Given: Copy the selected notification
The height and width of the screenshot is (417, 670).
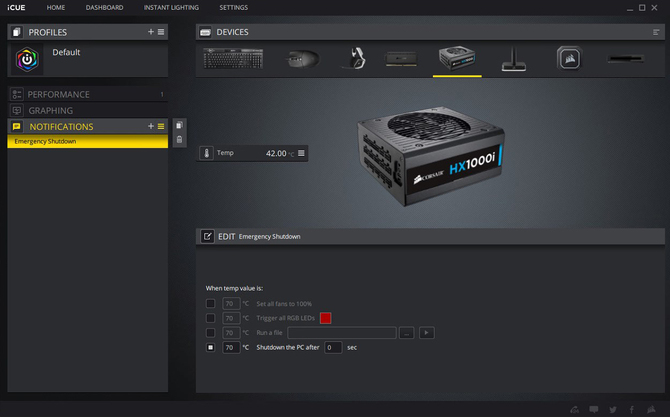Looking at the screenshot, I should coord(179,125).
